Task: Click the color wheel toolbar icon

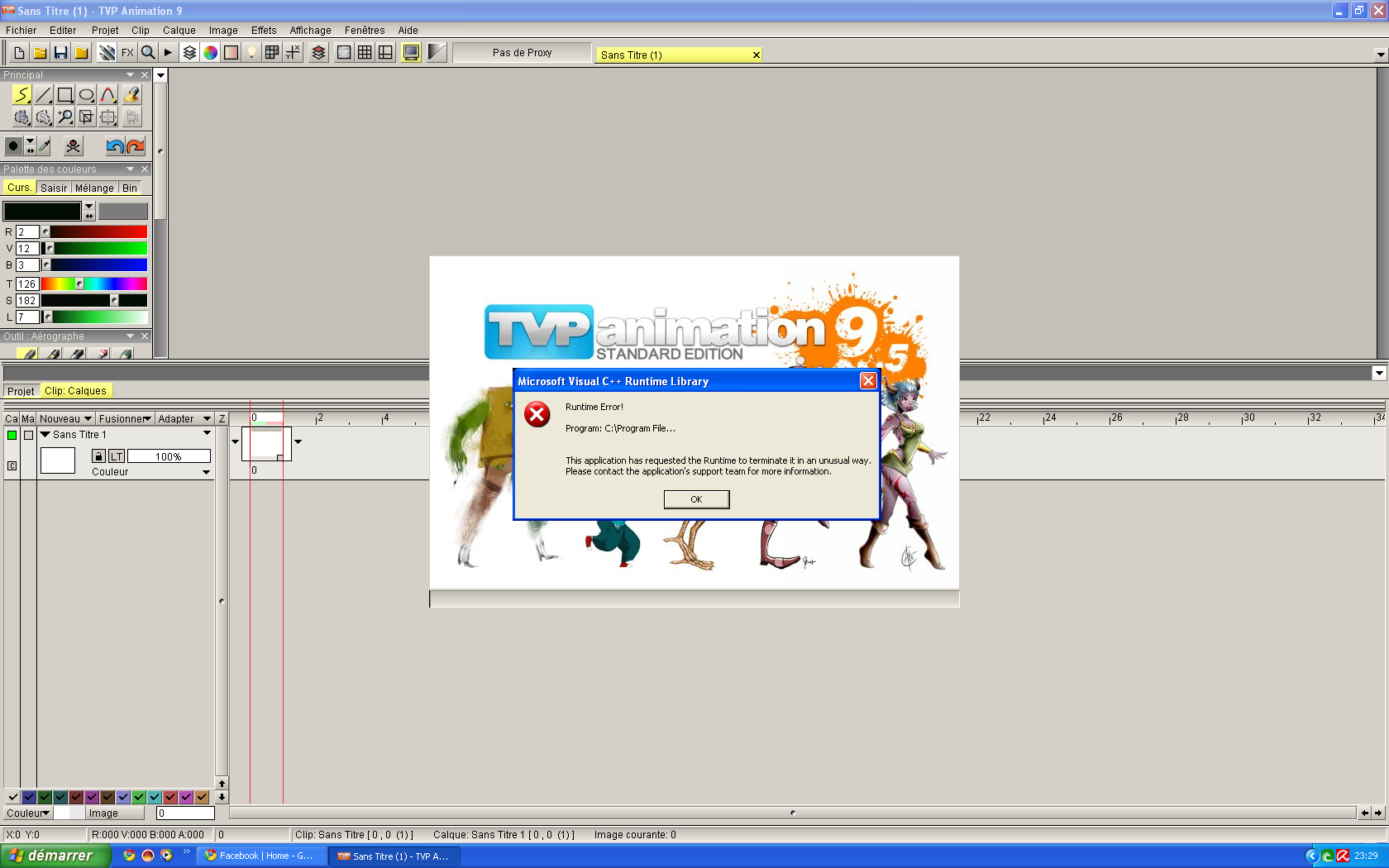Action: 211,52
